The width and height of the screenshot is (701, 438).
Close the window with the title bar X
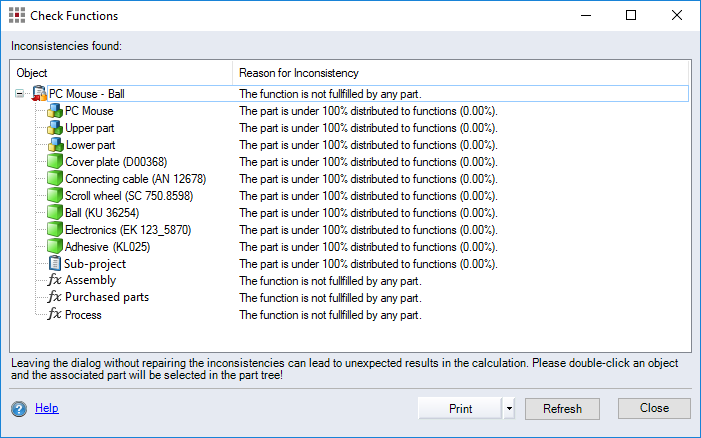point(676,15)
